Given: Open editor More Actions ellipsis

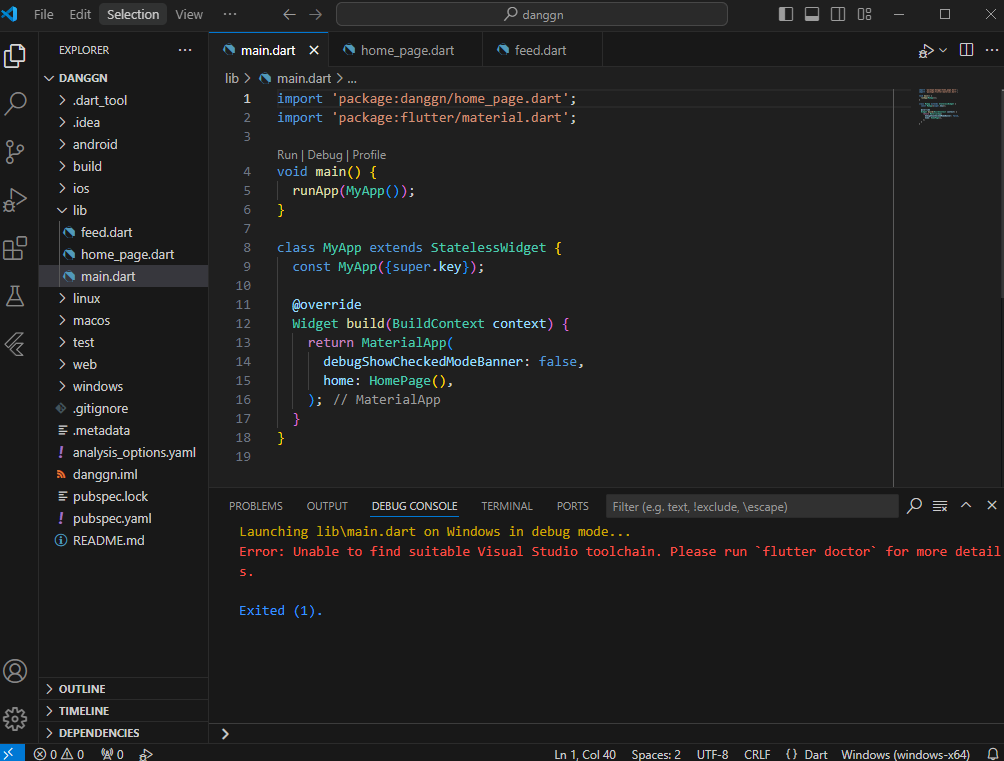Looking at the screenshot, I should tap(992, 50).
